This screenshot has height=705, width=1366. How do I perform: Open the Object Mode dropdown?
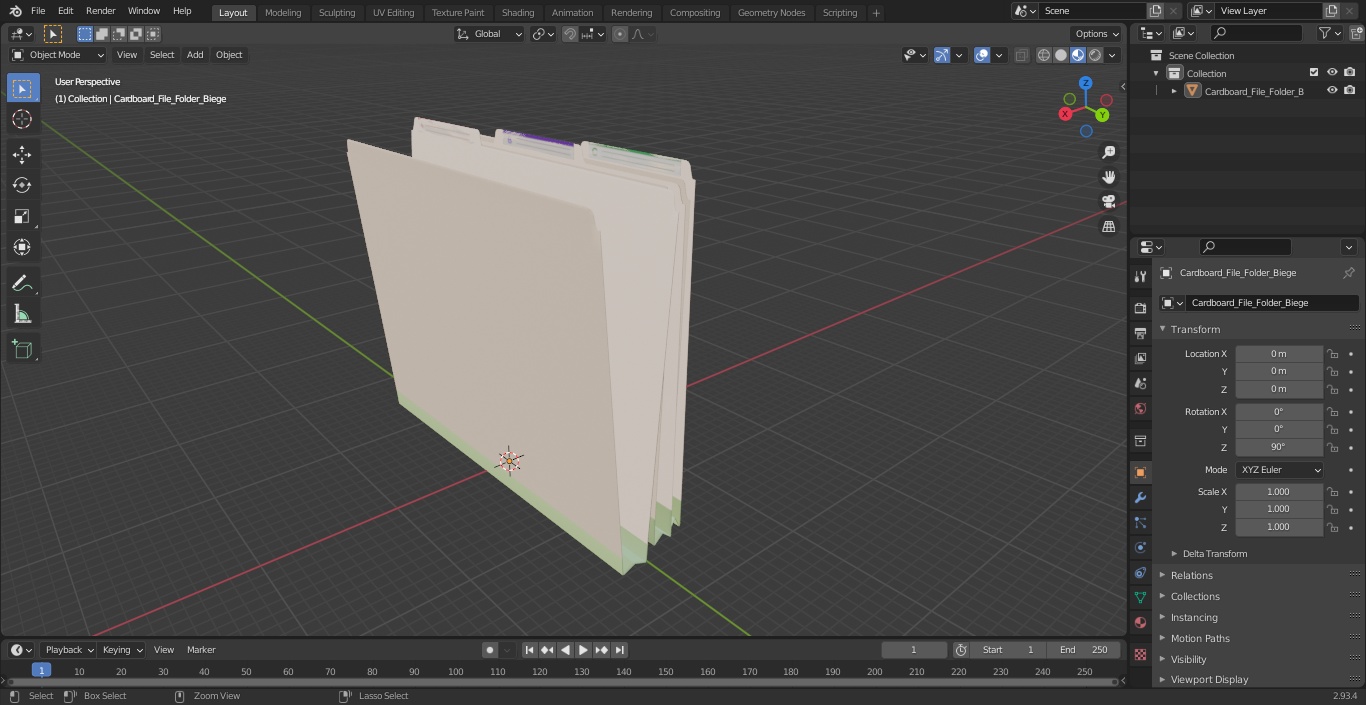[x=58, y=55]
